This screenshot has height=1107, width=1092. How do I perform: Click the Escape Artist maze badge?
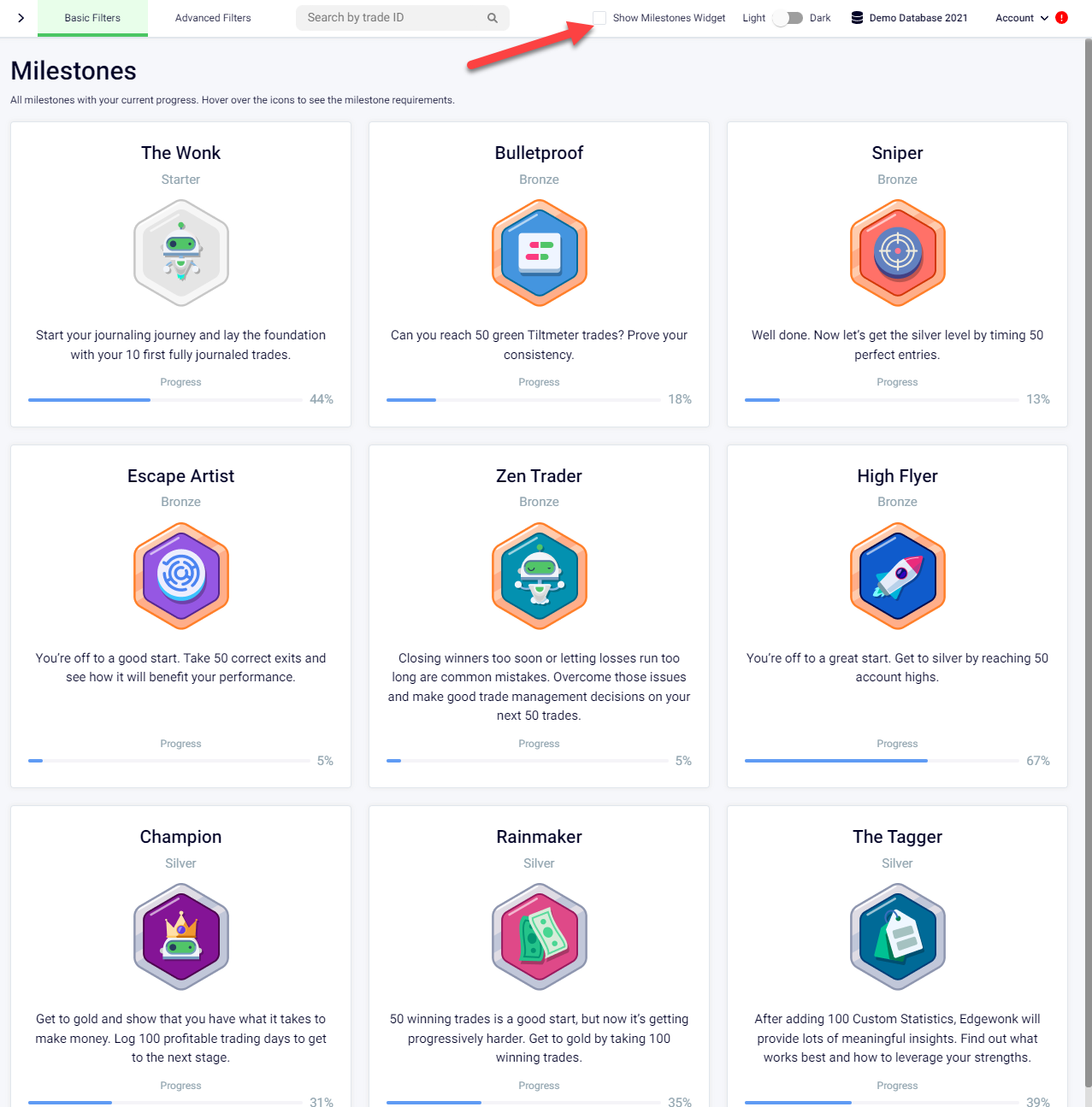click(x=180, y=576)
